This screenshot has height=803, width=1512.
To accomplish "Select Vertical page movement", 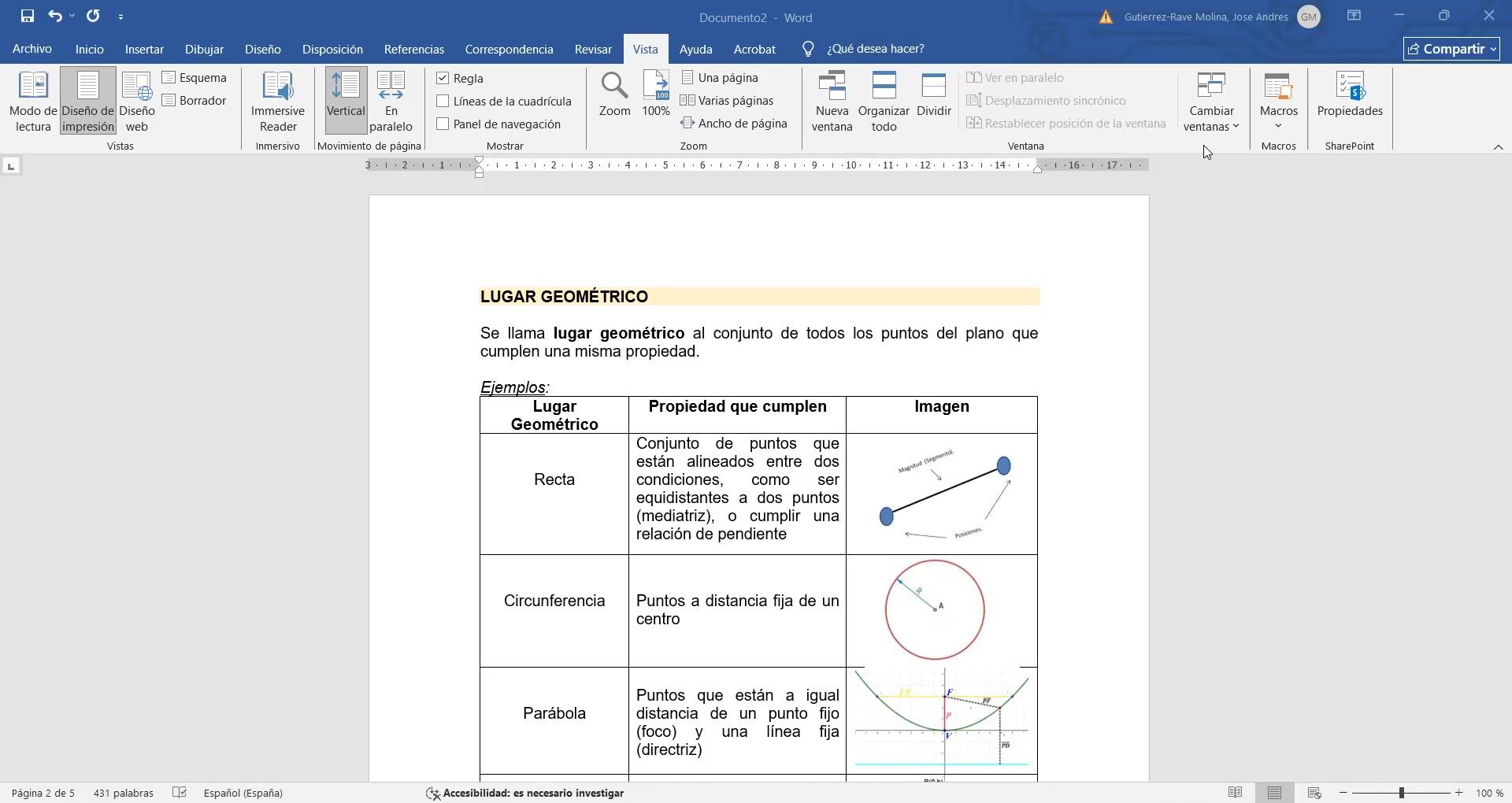I will click(346, 102).
